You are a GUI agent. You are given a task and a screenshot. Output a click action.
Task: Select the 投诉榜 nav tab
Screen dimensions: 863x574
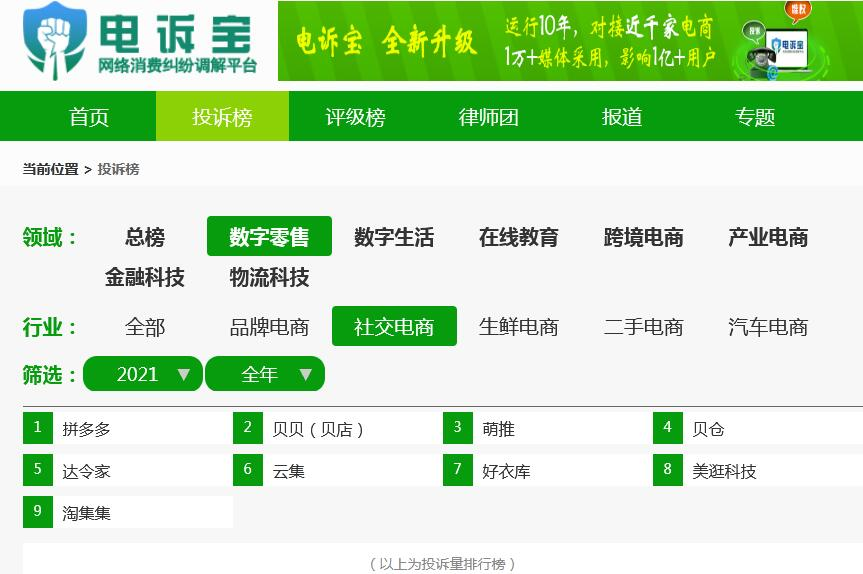coord(222,117)
